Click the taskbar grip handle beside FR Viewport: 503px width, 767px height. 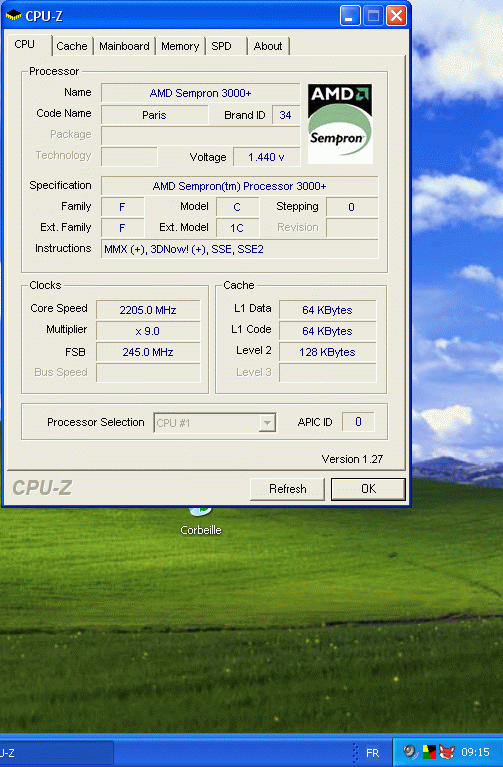[x=356, y=752]
